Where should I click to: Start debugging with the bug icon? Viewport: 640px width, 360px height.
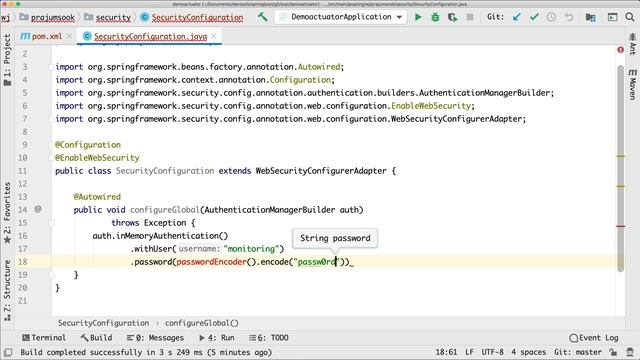(436, 17)
